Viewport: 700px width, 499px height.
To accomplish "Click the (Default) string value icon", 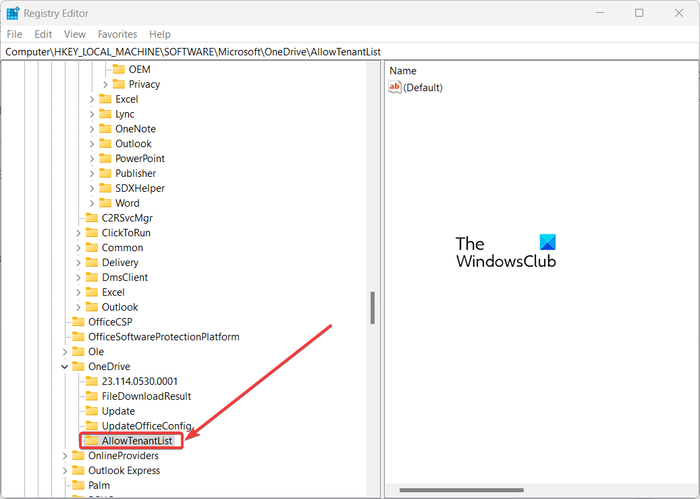I will (x=395, y=87).
